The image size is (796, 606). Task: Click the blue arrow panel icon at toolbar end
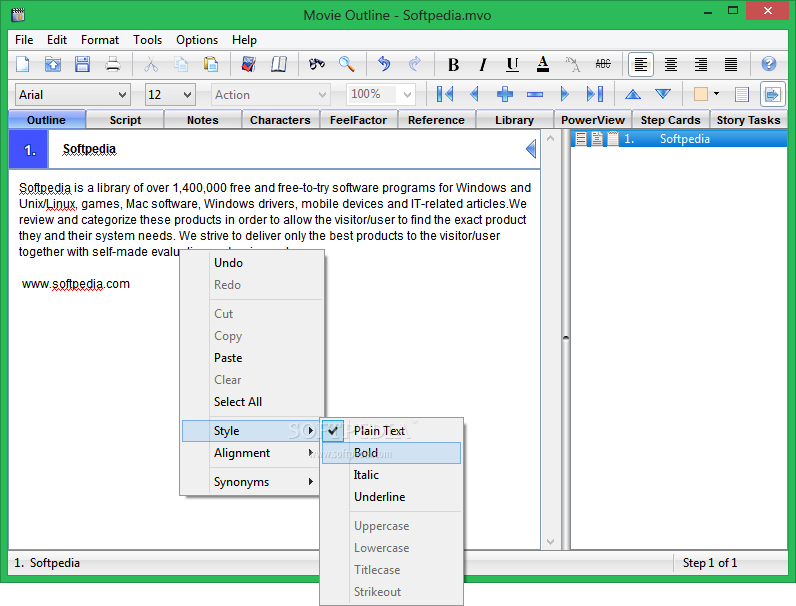pyautogui.click(x=772, y=94)
